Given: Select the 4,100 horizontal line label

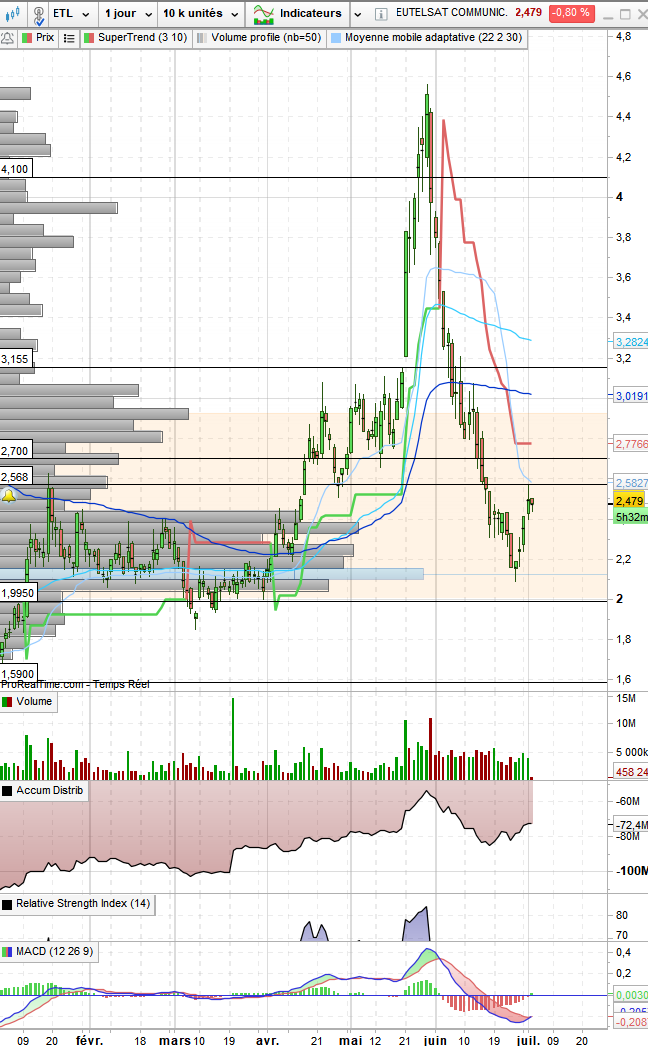Looking at the screenshot, I should (x=15, y=169).
